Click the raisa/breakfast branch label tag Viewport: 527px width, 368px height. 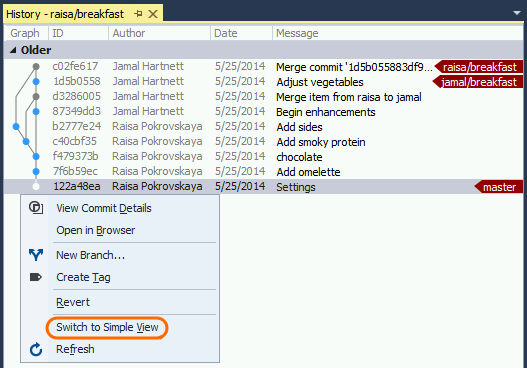point(479,67)
